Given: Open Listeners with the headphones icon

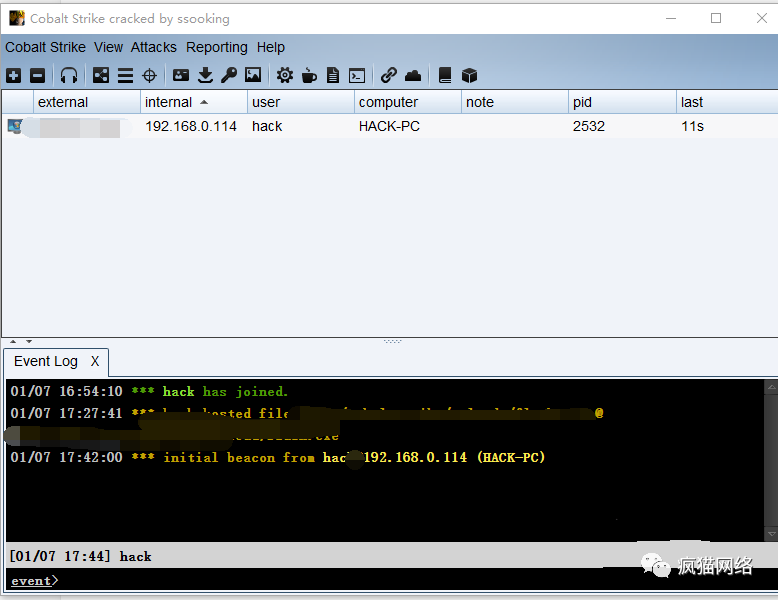Looking at the screenshot, I should 68,75.
